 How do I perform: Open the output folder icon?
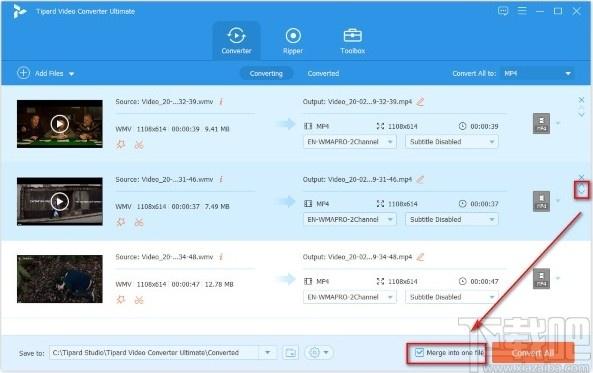tap(290, 353)
